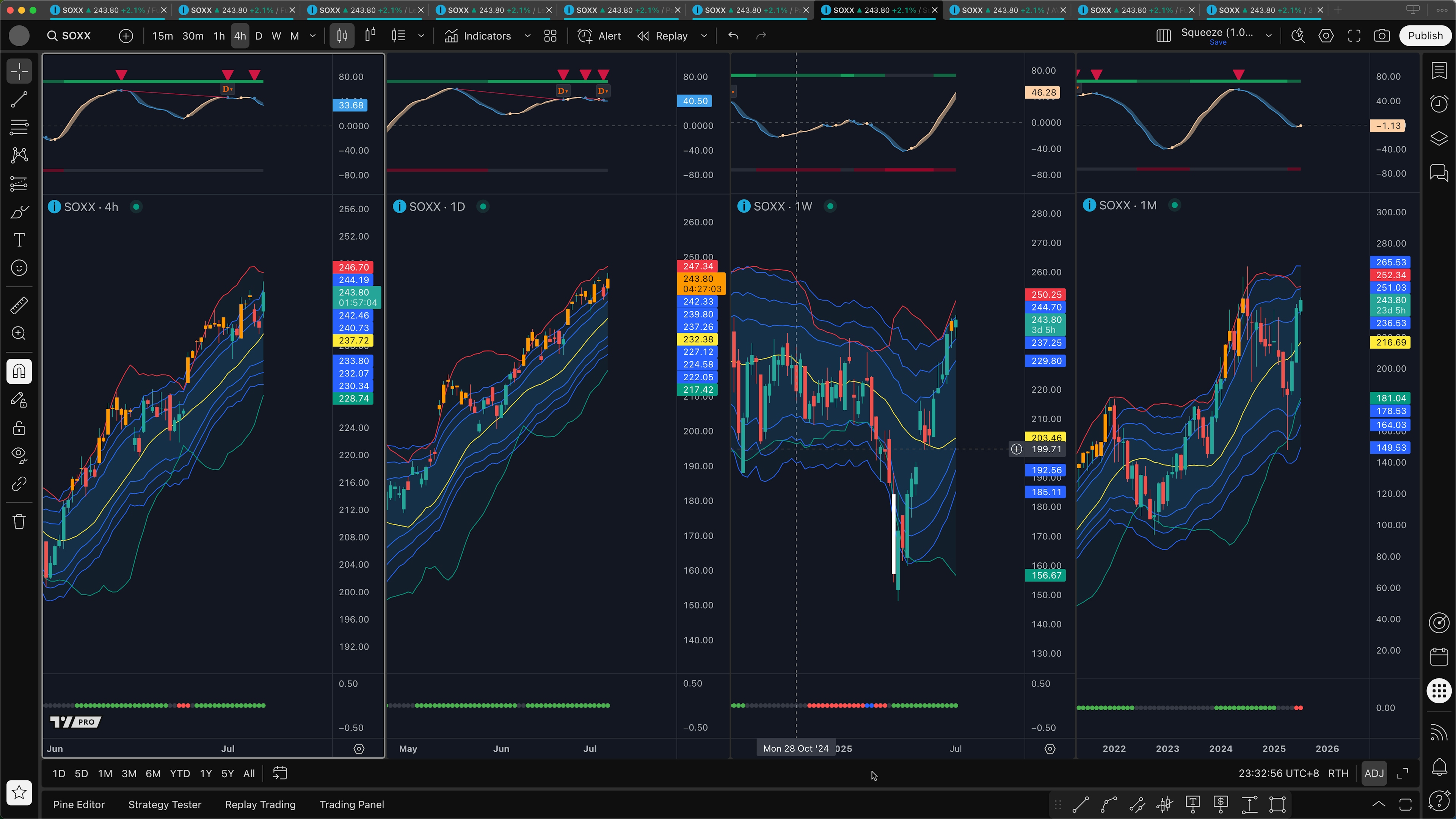
Task: Create an Alert
Action: click(599, 36)
